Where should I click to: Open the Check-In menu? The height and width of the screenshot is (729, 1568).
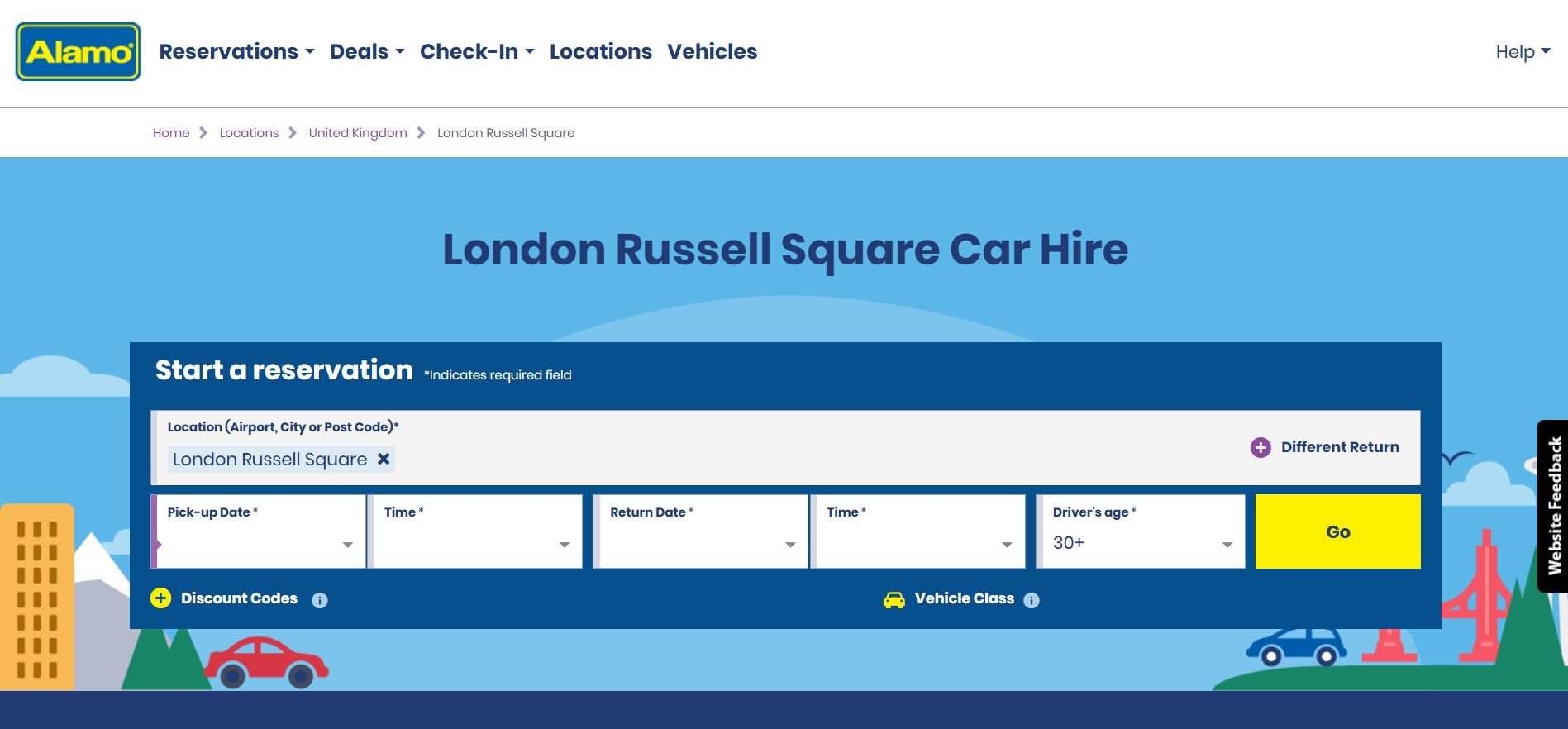477,51
